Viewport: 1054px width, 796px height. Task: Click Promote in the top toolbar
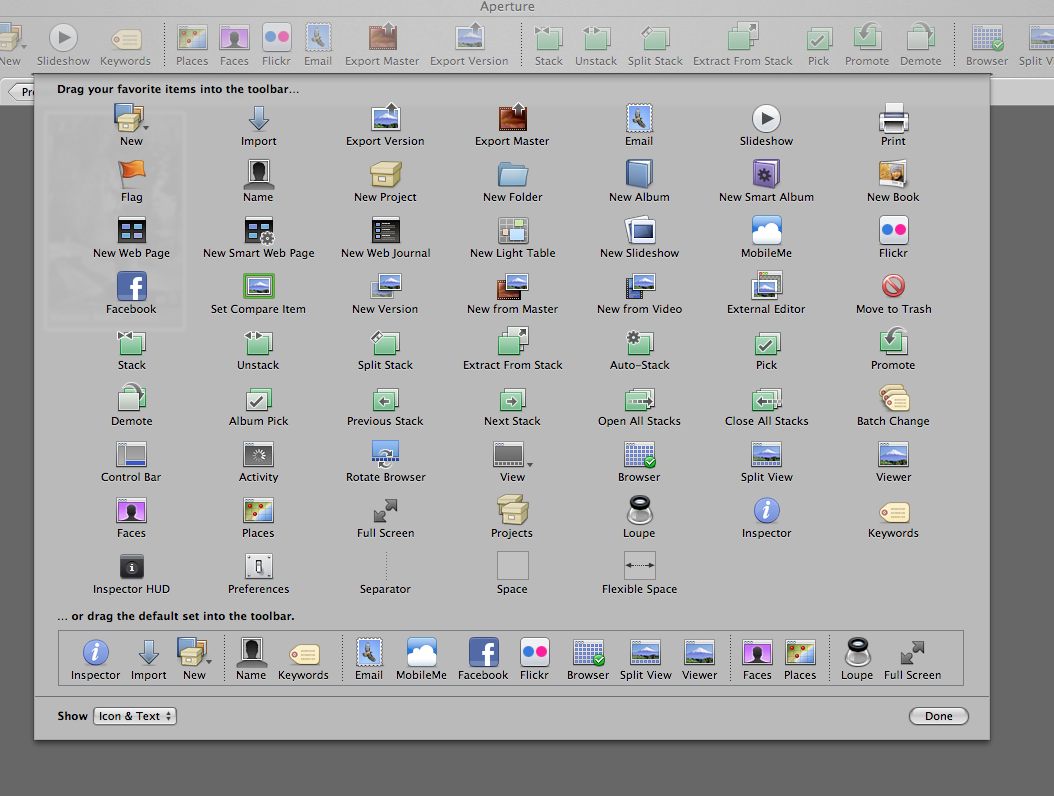(x=867, y=45)
